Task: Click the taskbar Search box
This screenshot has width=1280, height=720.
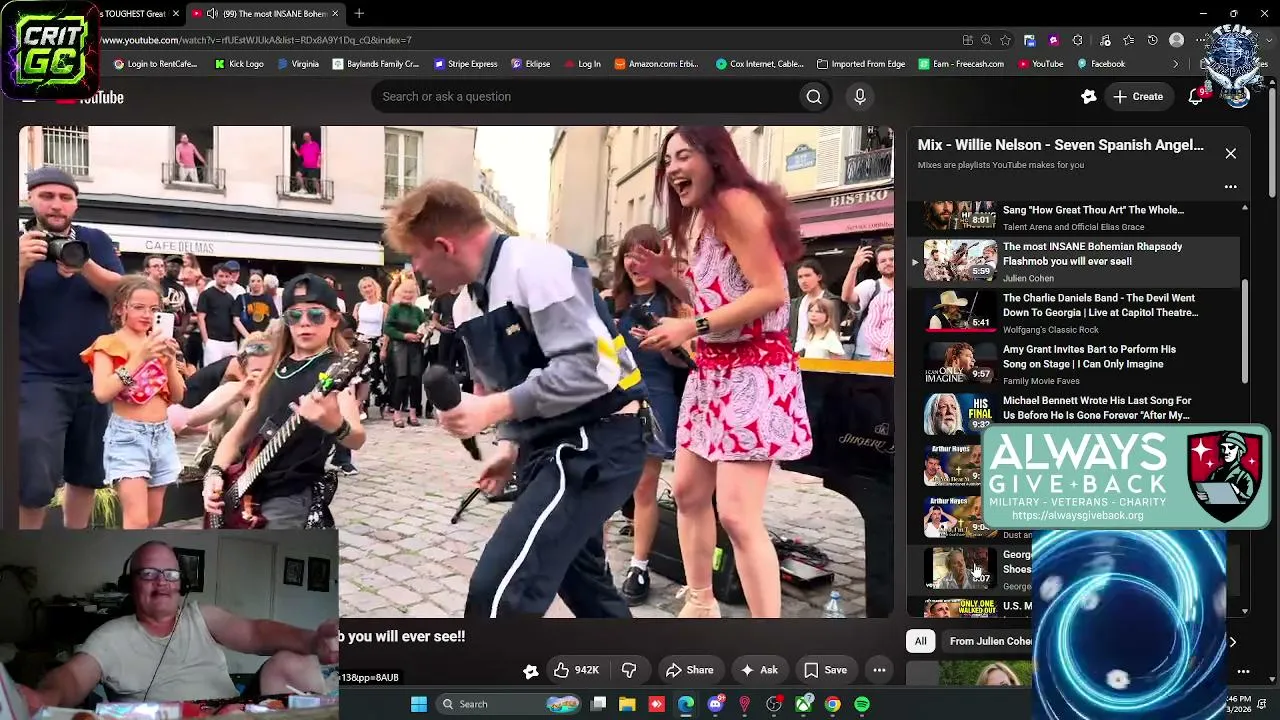Action: click(507, 704)
